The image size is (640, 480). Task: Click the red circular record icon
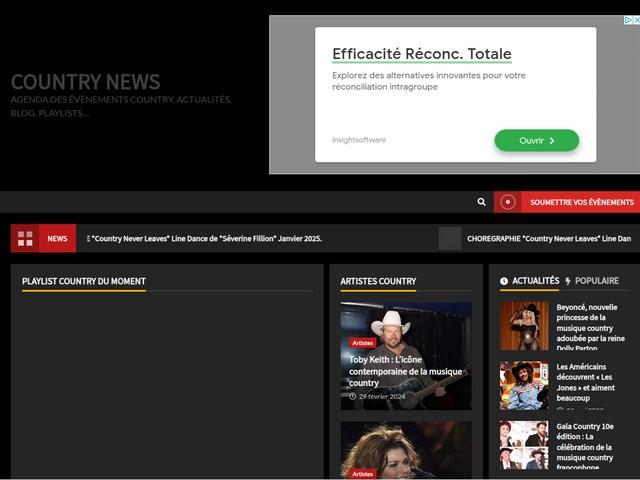508,202
